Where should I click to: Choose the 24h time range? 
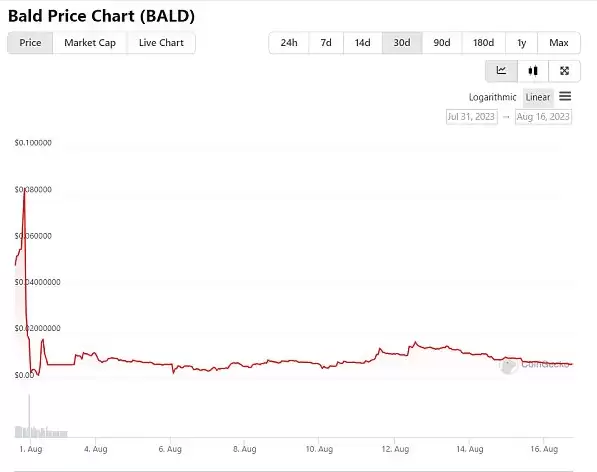click(x=289, y=43)
